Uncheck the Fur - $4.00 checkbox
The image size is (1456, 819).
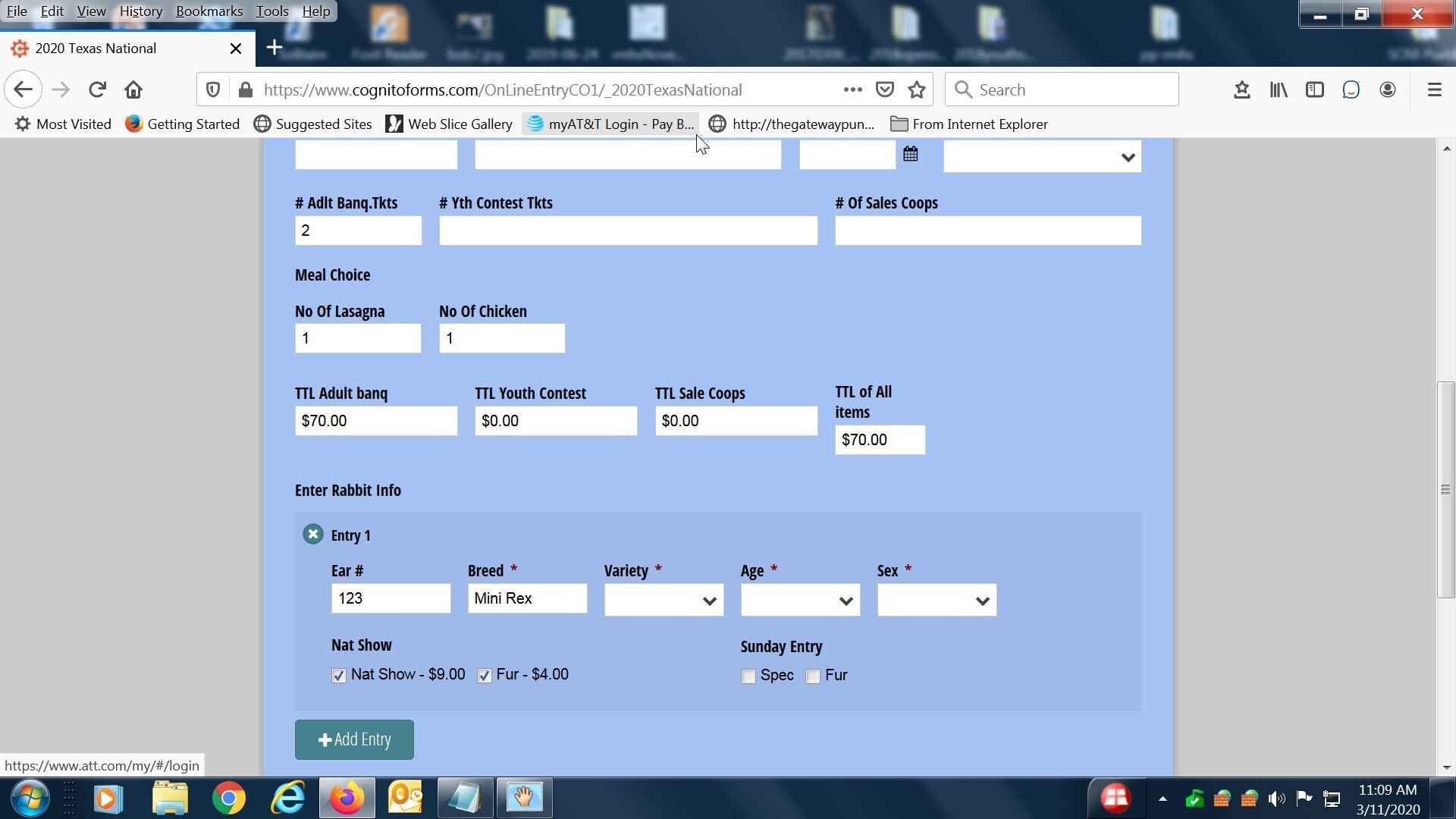click(484, 676)
